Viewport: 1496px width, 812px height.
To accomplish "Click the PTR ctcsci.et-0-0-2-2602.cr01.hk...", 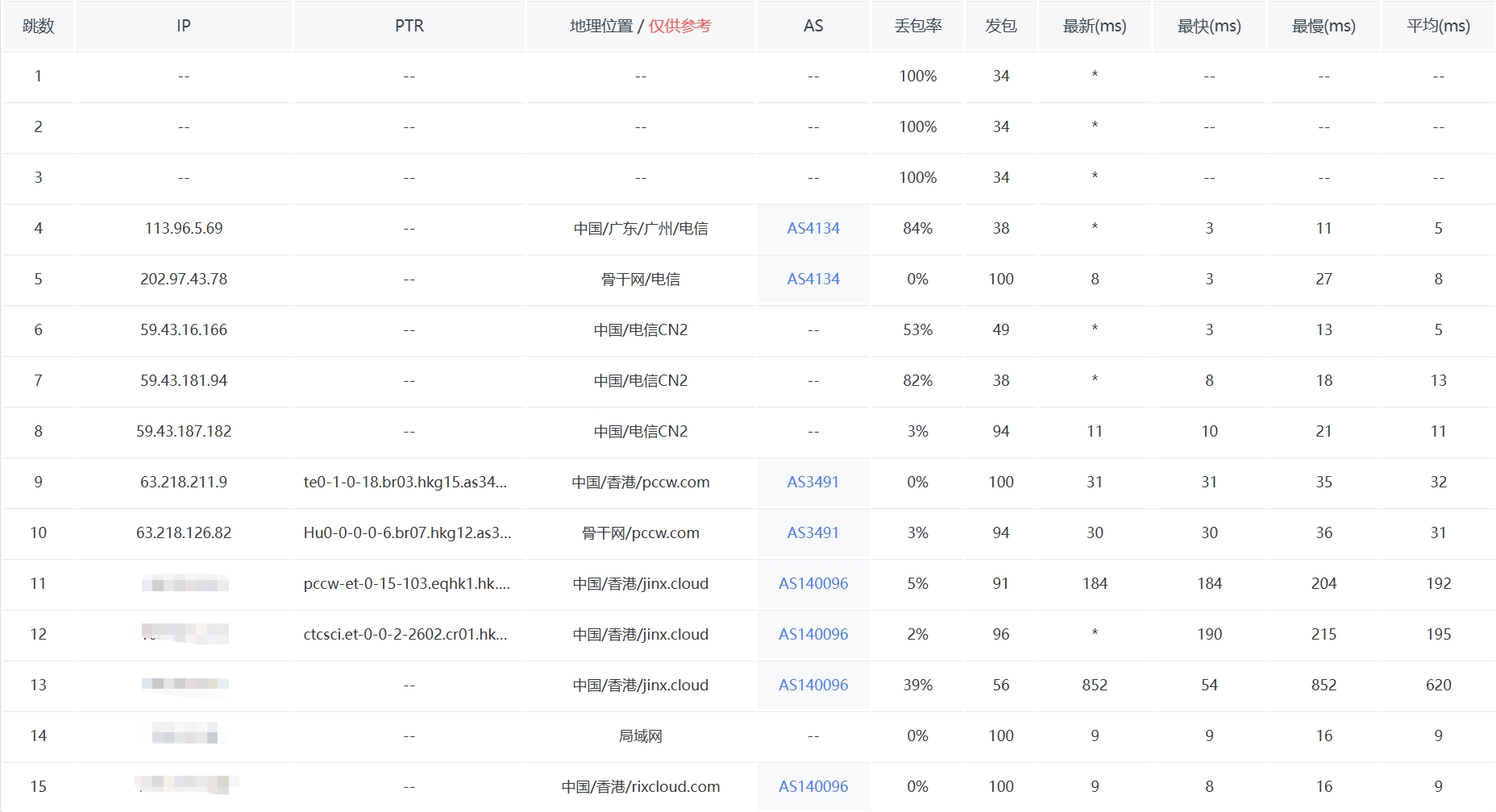I will (x=405, y=634).
